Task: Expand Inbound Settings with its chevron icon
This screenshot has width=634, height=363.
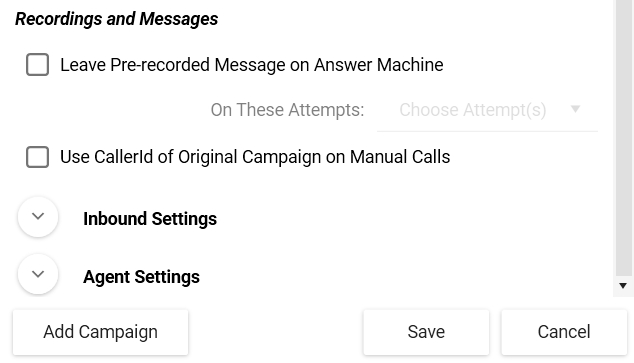Action: click(38, 217)
